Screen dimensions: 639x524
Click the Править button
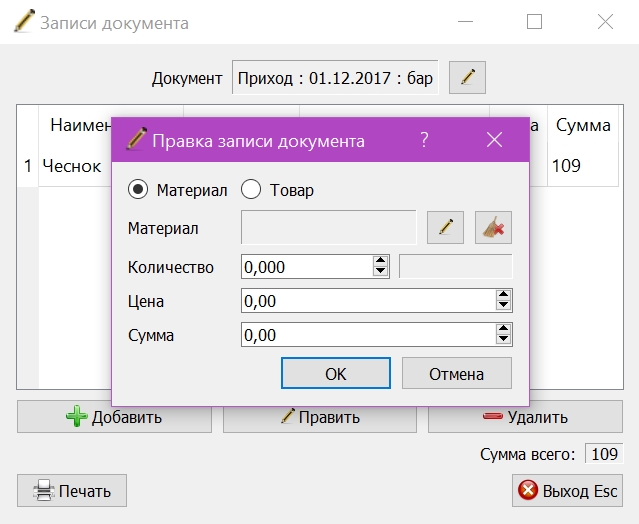[x=320, y=417]
